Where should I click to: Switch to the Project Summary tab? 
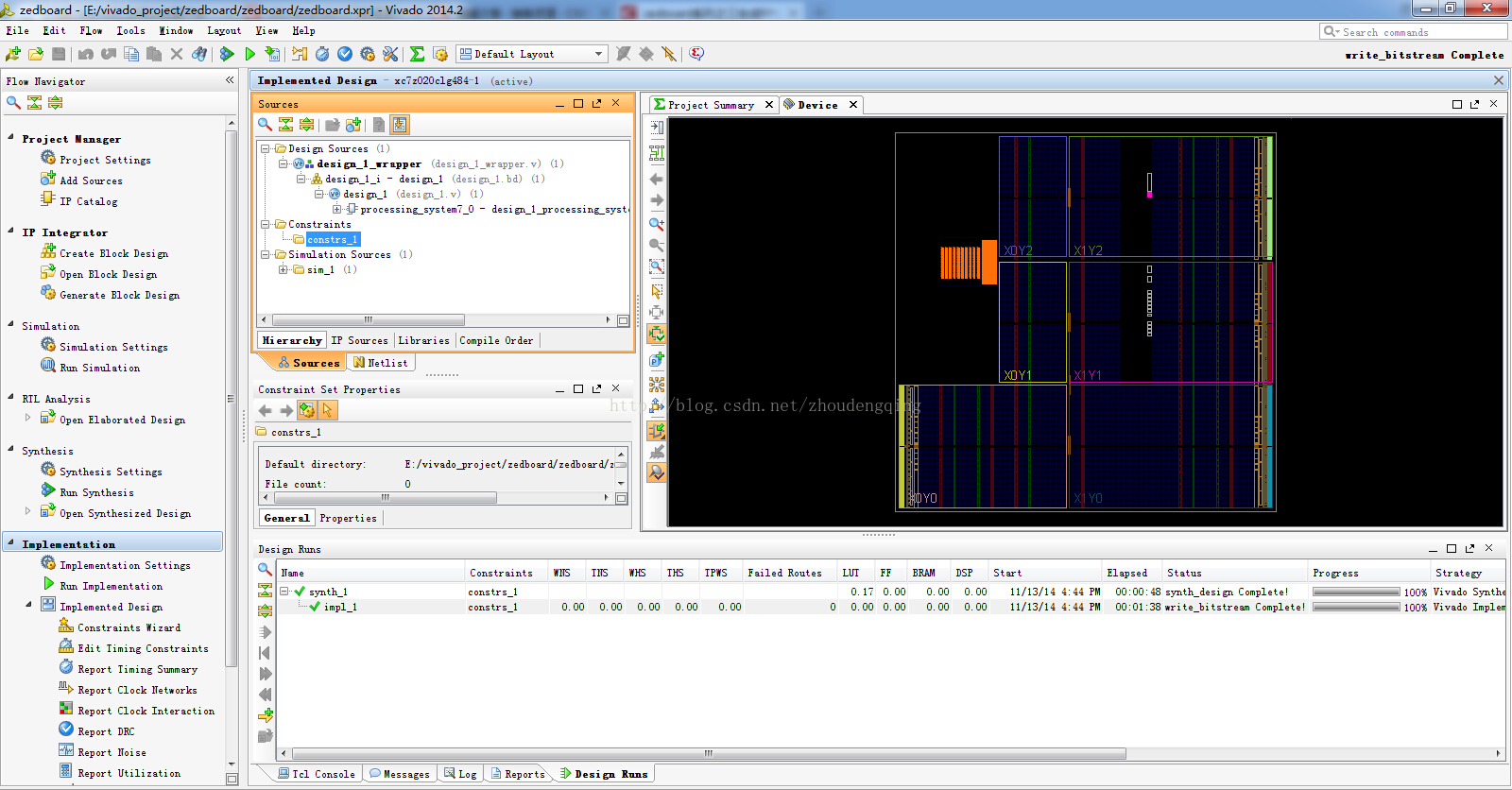[x=711, y=105]
